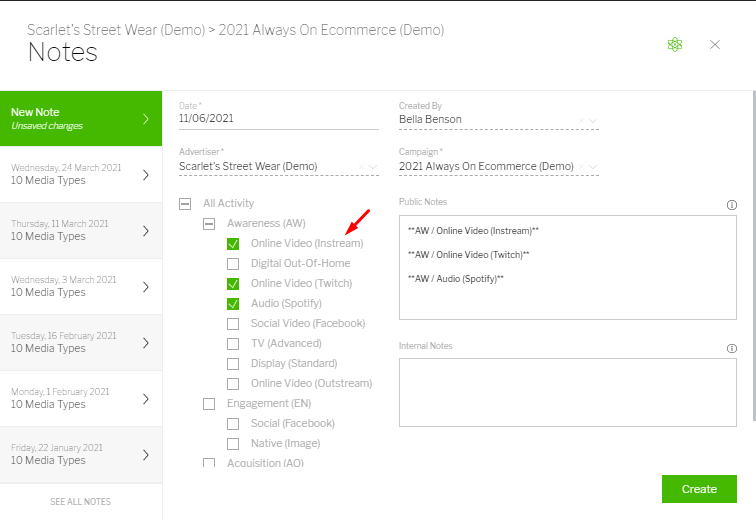Clear the Created By field selection
Screen dimensions: 756x521
point(582,121)
